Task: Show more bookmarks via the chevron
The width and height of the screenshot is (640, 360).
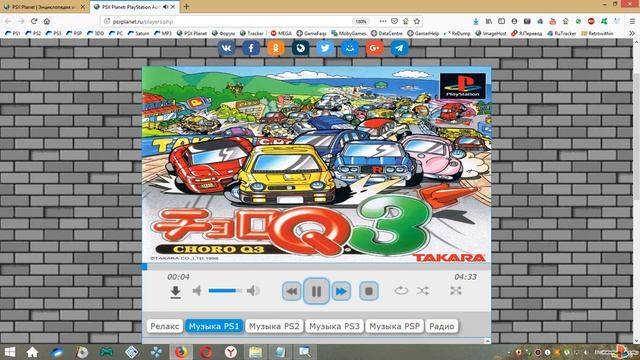Action: point(632,33)
